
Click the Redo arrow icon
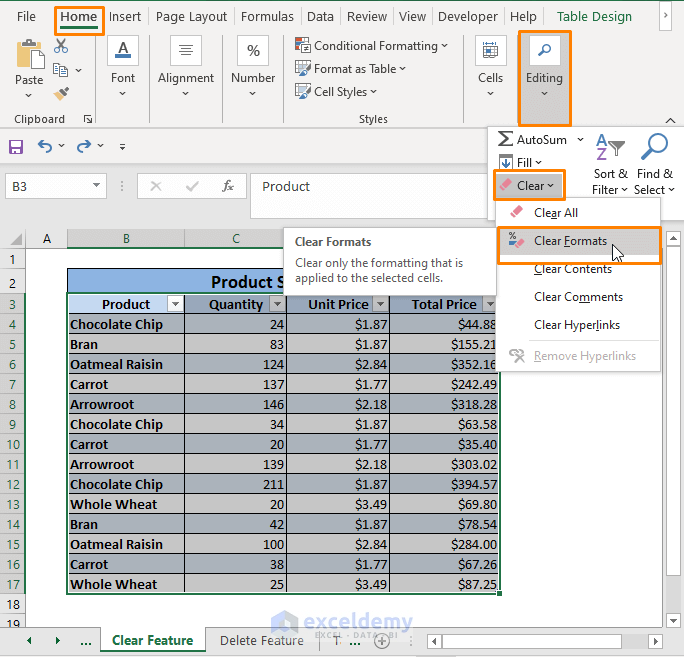coord(84,146)
